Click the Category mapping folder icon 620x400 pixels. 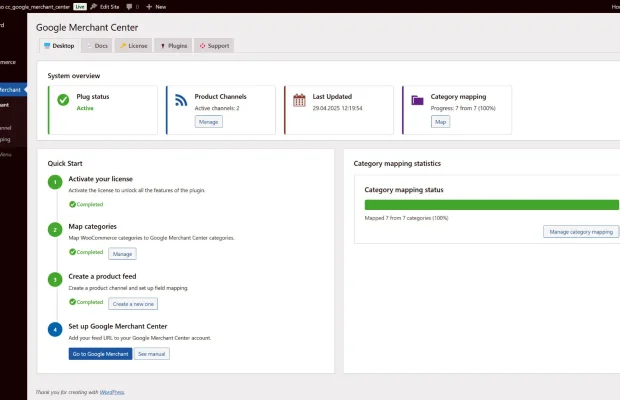coord(417,100)
